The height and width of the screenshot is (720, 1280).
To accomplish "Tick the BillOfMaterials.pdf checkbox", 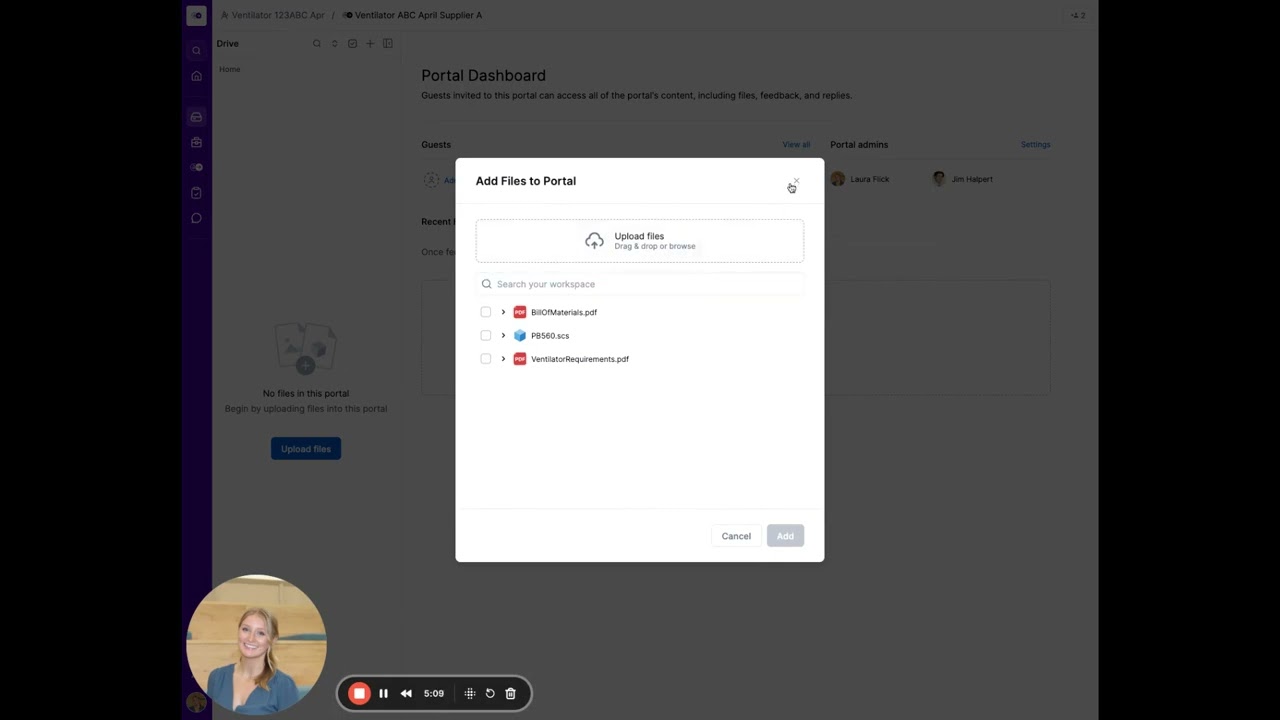I will (x=486, y=312).
